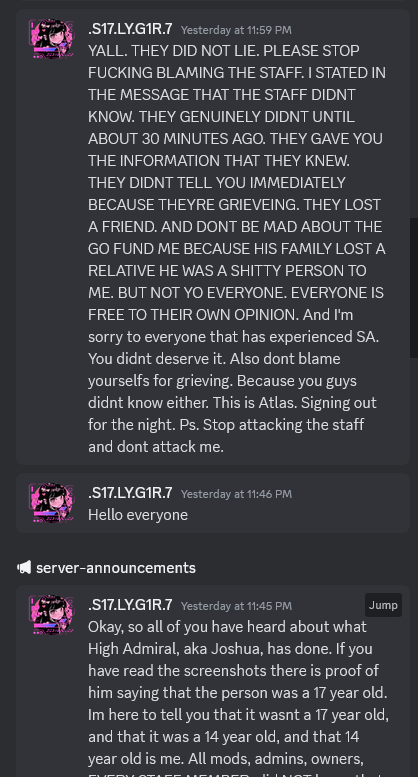Click the Yesterday at 11:45 PM timestamp
Image resolution: width=418 pixels, height=777 pixels.
coord(236,606)
